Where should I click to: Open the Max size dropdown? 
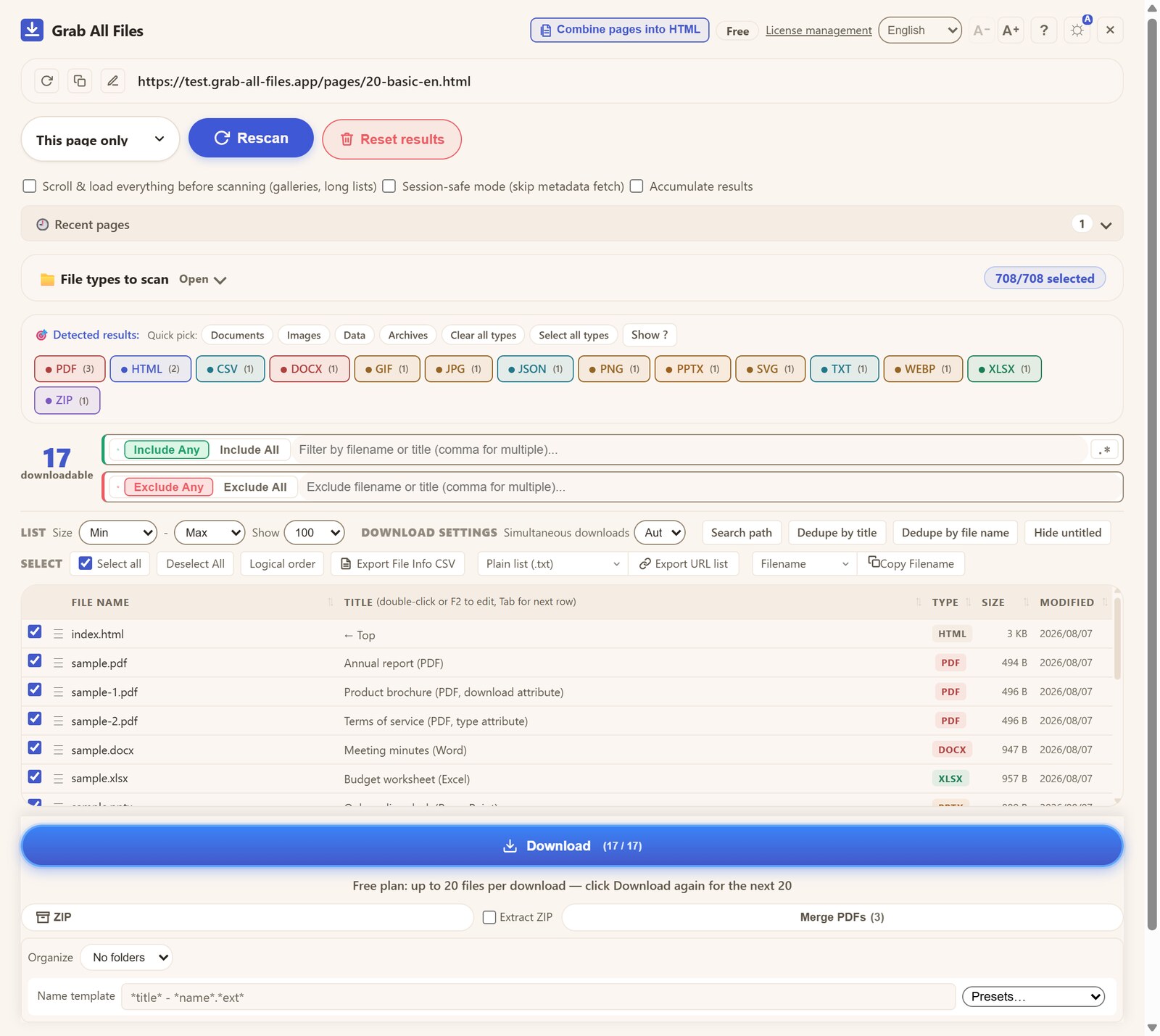click(210, 533)
